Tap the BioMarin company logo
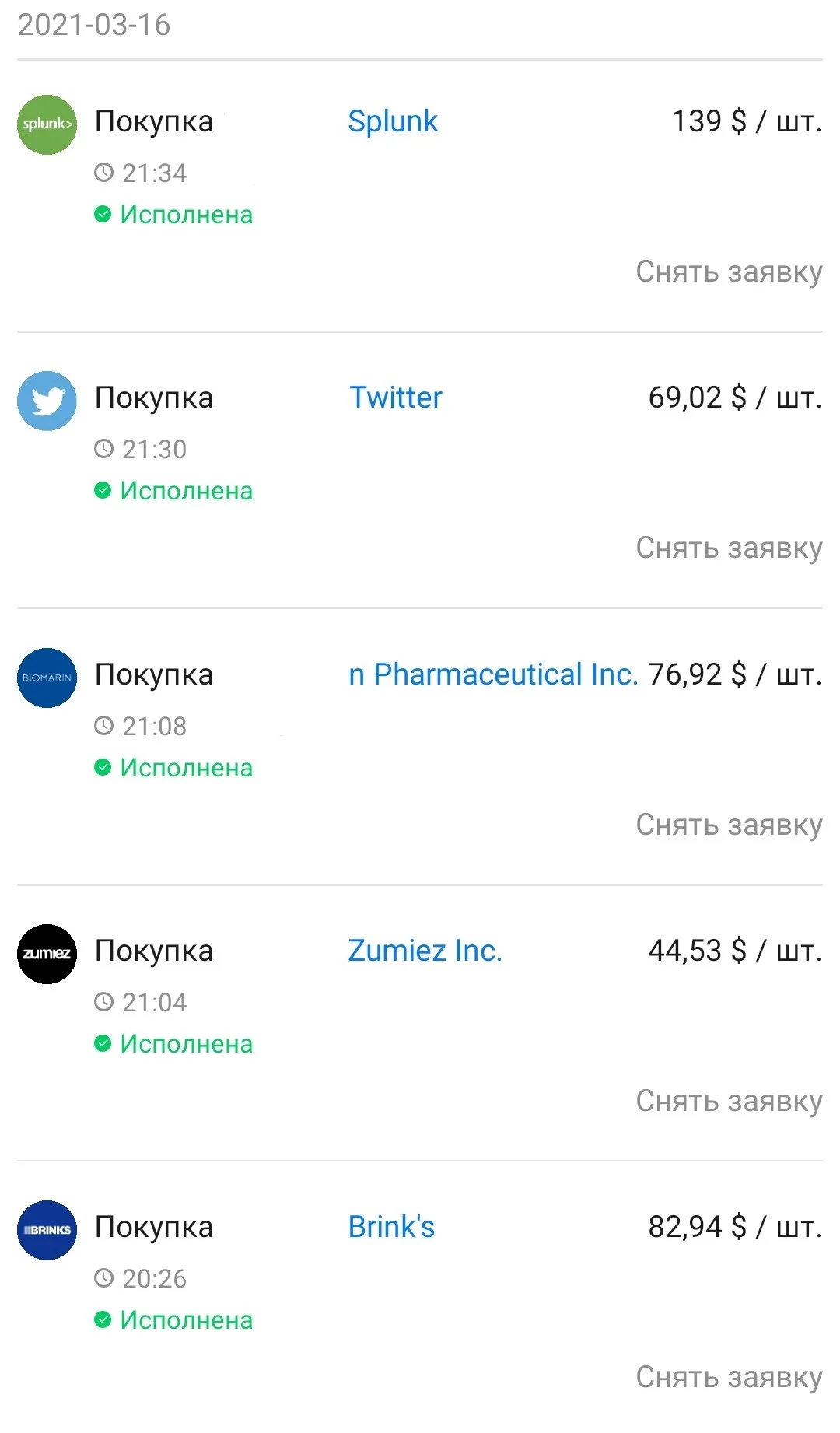 (x=47, y=678)
